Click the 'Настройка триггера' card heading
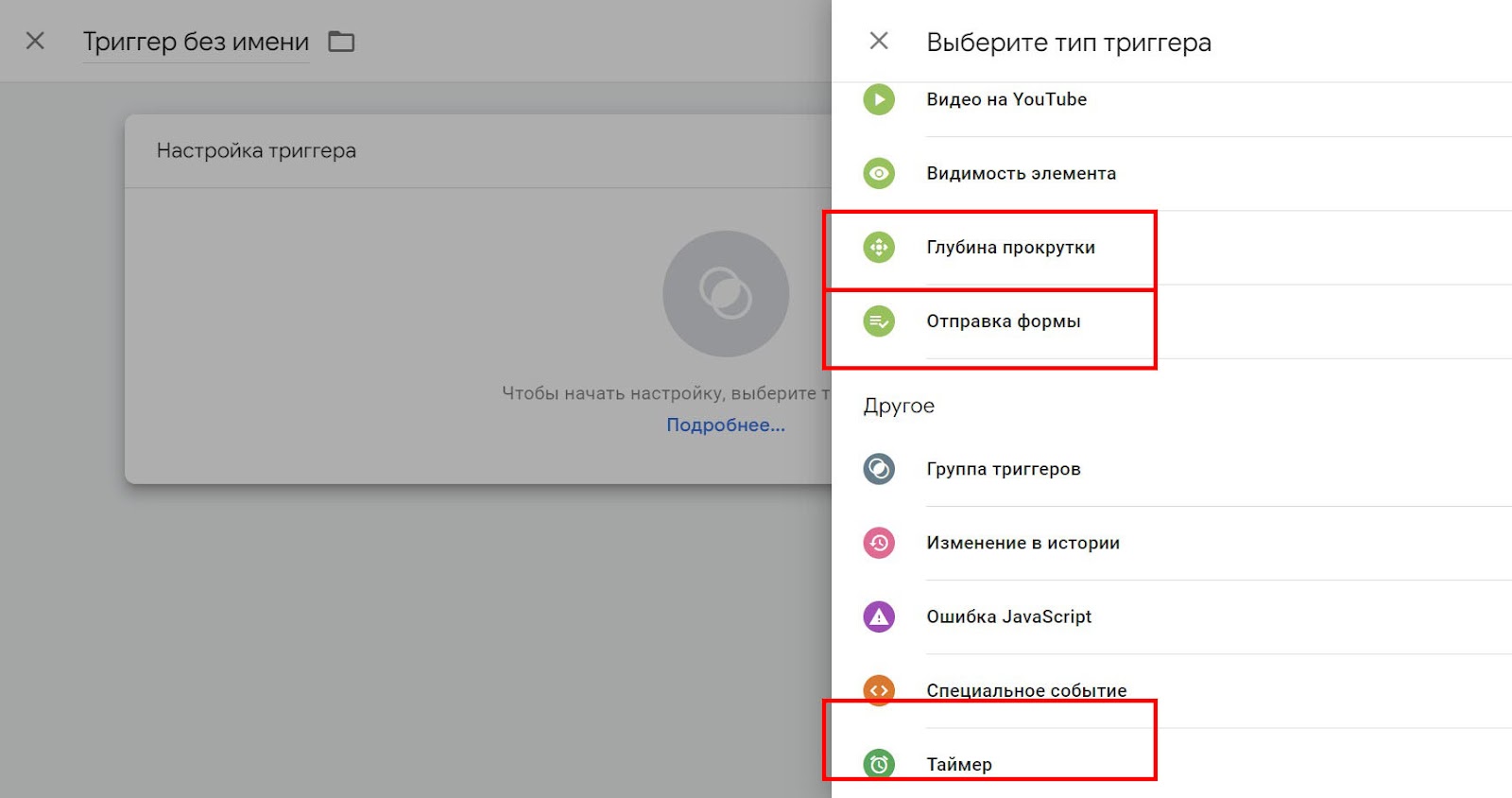This screenshot has width=1512, height=798. [256, 150]
